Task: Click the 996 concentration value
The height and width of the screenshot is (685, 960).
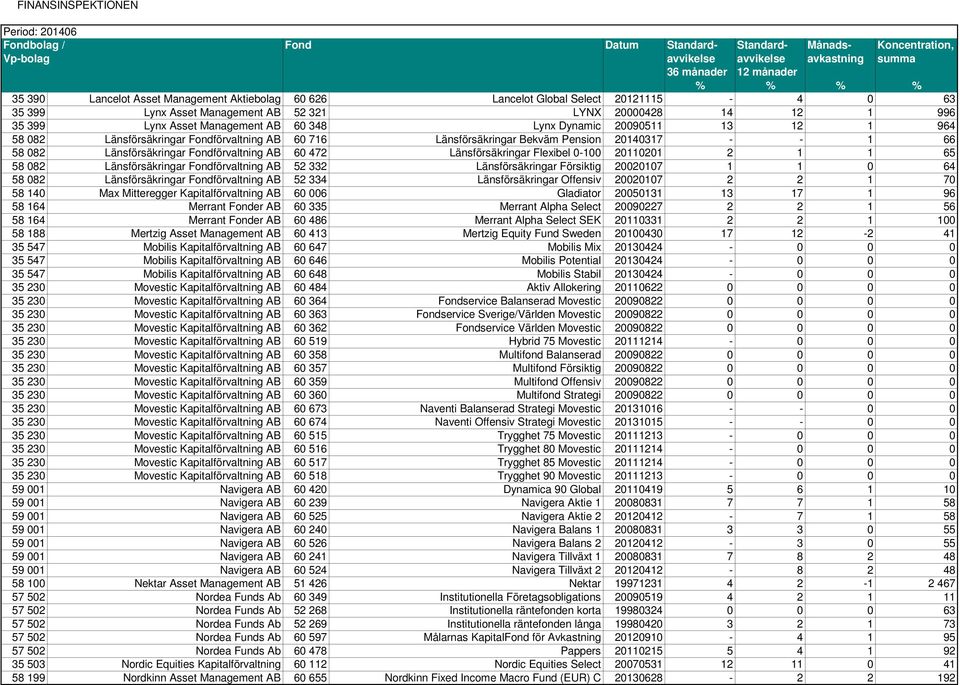Action: point(917,113)
